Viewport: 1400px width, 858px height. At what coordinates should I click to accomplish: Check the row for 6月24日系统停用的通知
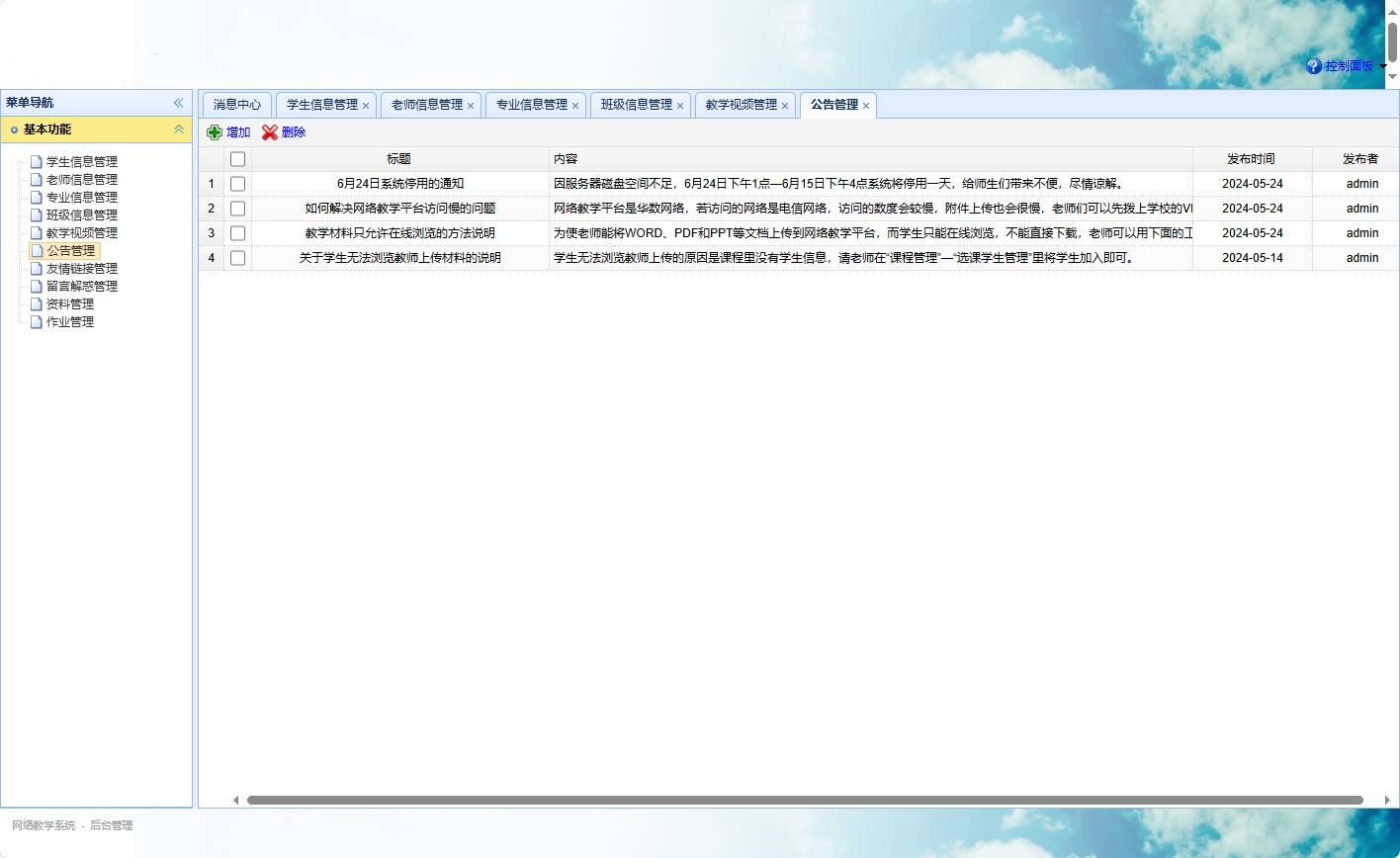tap(237, 183)
